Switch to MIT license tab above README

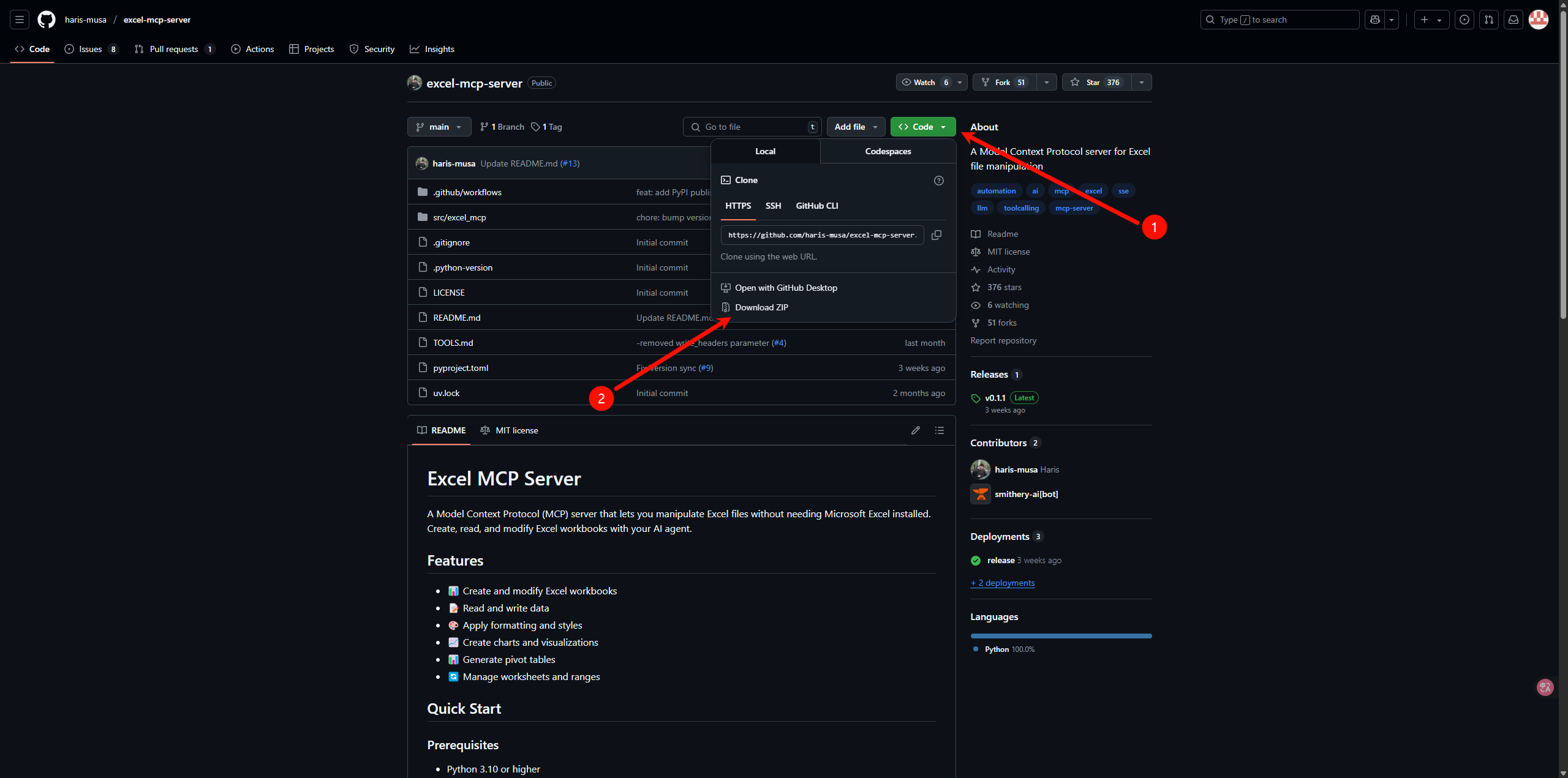point(510,430)
